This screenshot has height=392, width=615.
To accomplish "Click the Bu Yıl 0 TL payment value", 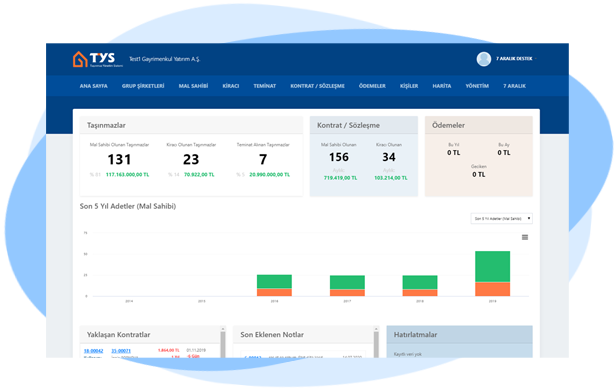I will click(454, 153).
